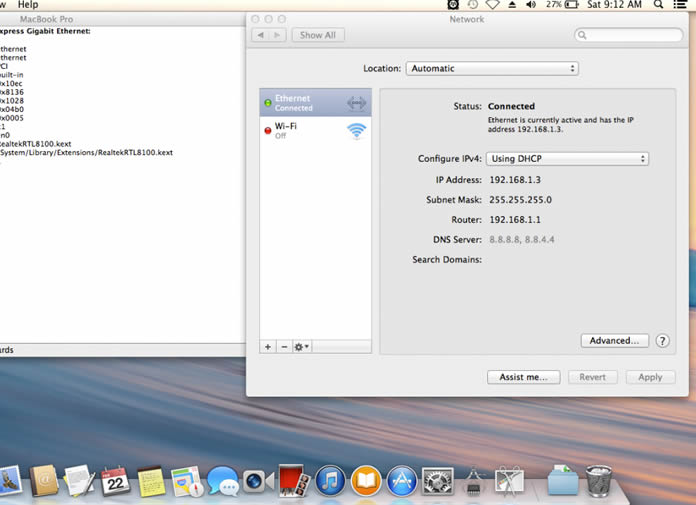Viewport: 696px width, 505px height.
Task: Click the remove network service minus button
Action: pyautogui.click(x=284, y=346)
